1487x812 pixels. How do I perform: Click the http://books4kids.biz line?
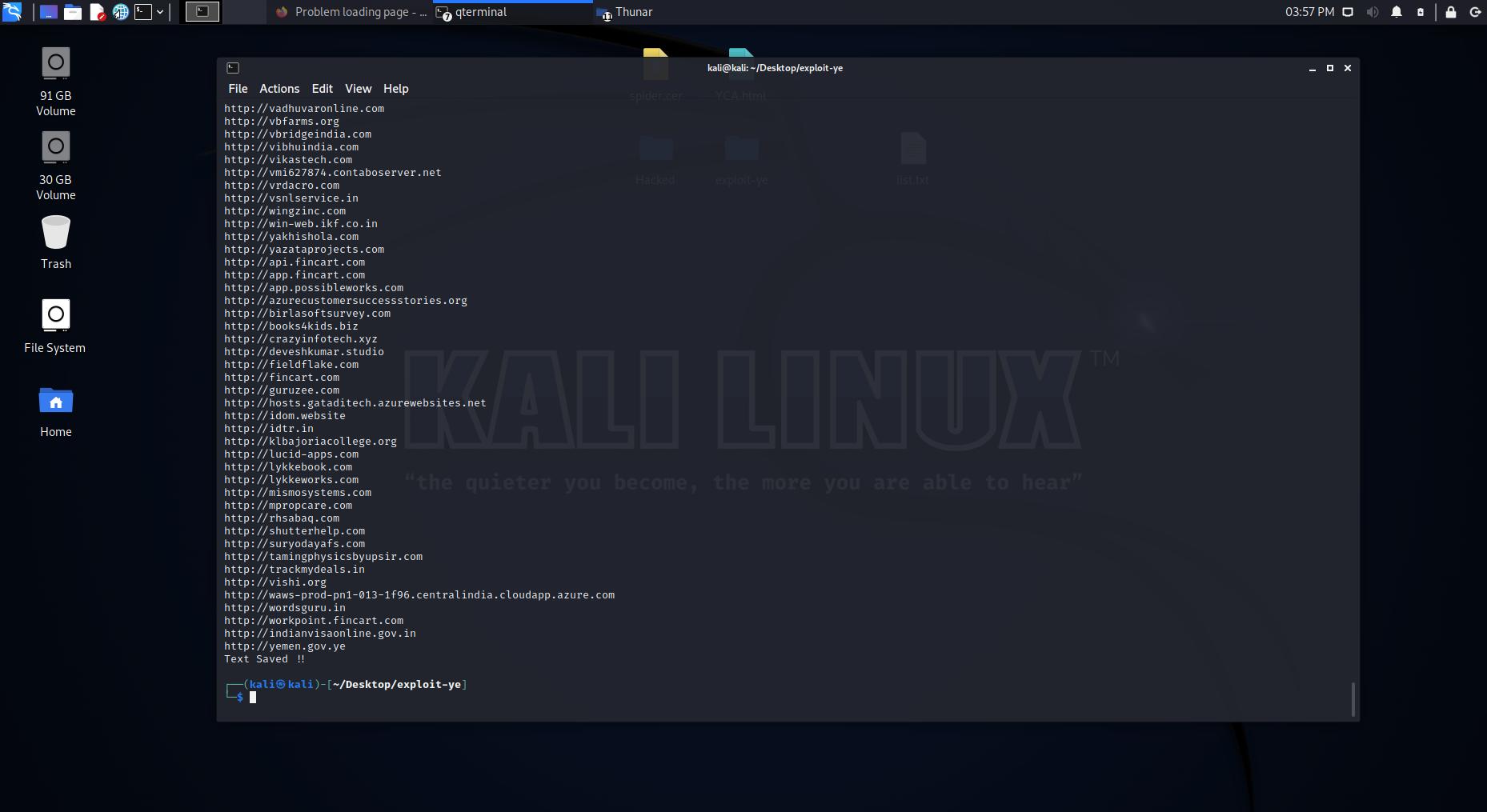(291, 326)
